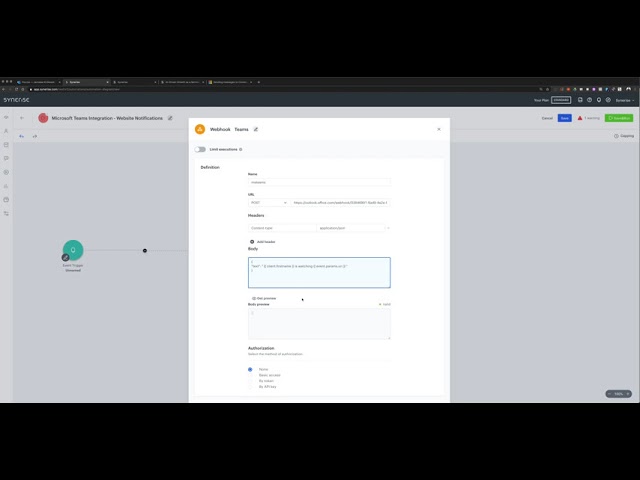Open a new browser tab
This screenshot has width=640, height=480.
point(258,82)
